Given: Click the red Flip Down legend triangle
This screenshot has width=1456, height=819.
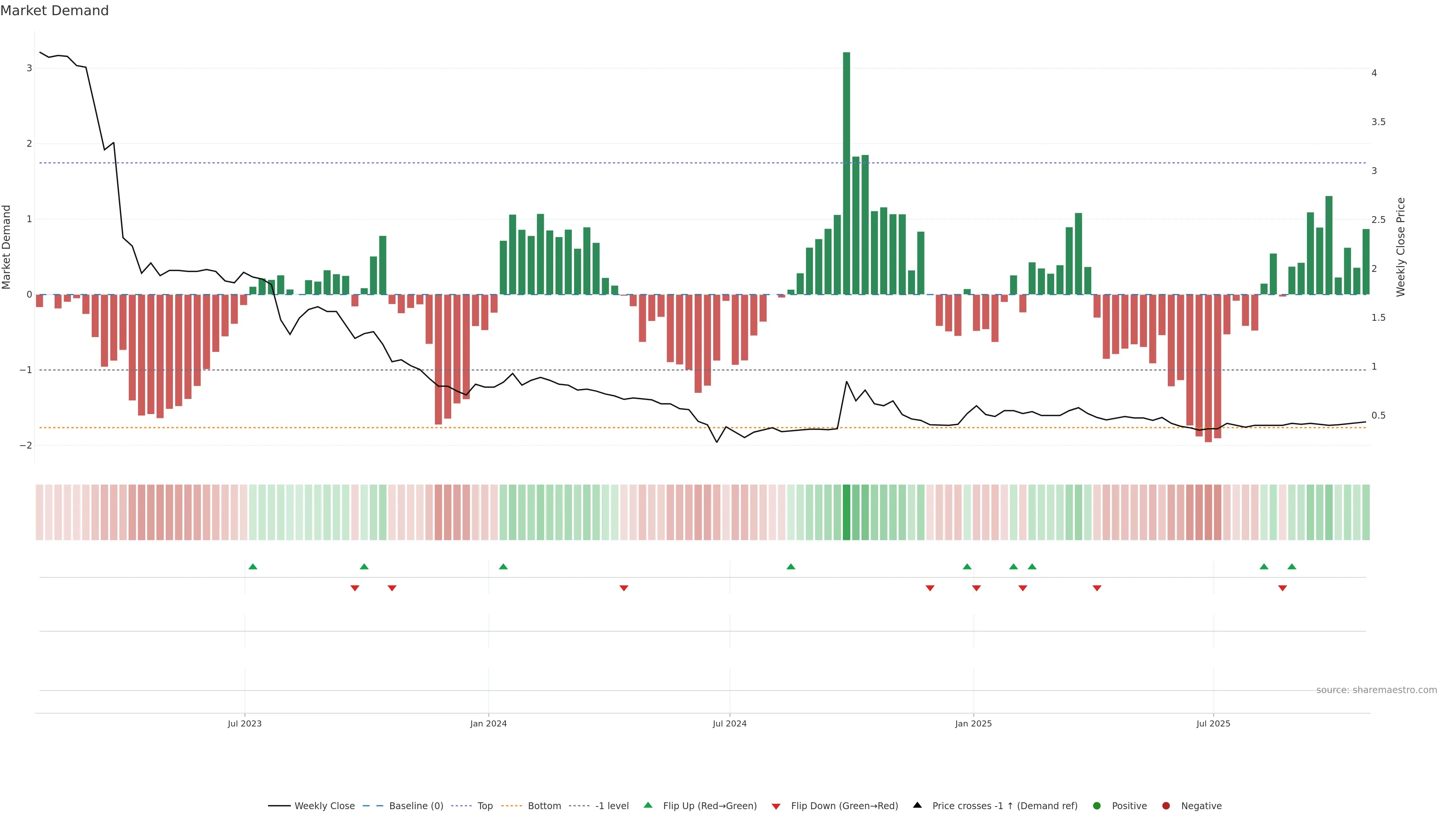Looking at the screenshot, I should pyautogui.click(x=776, y=806).
